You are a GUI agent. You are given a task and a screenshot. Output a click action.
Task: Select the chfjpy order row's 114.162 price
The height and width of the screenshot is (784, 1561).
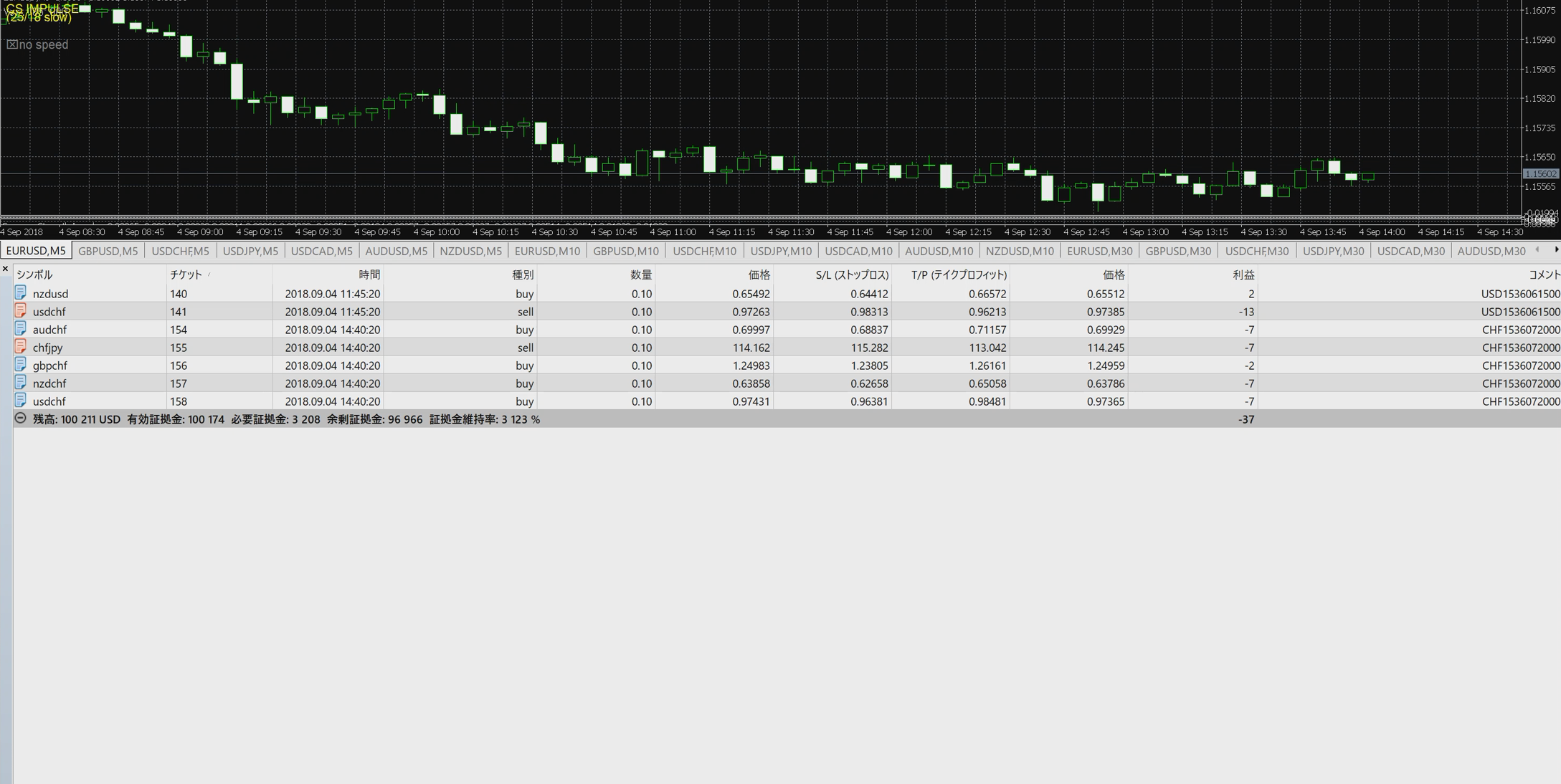click(x=751, y=348)
